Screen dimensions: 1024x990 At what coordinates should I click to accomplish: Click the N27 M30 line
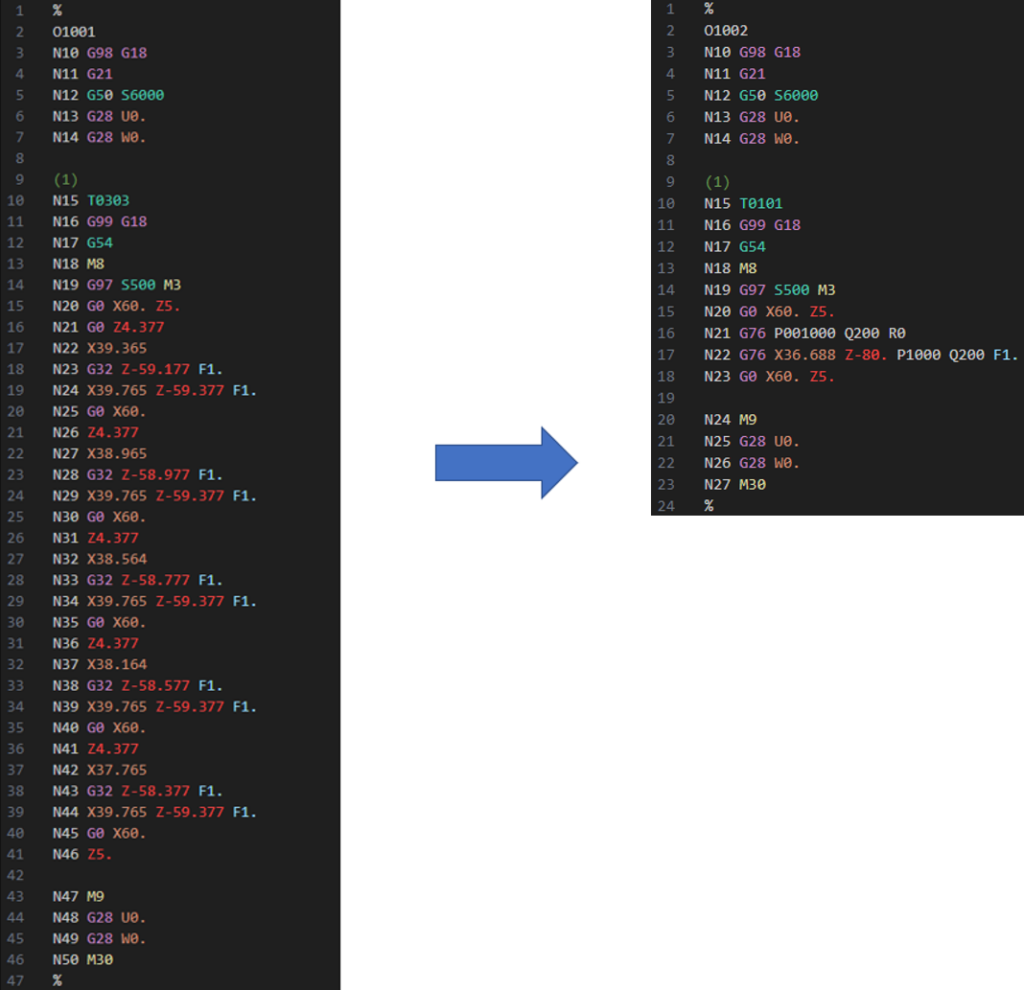click(735, 485)
